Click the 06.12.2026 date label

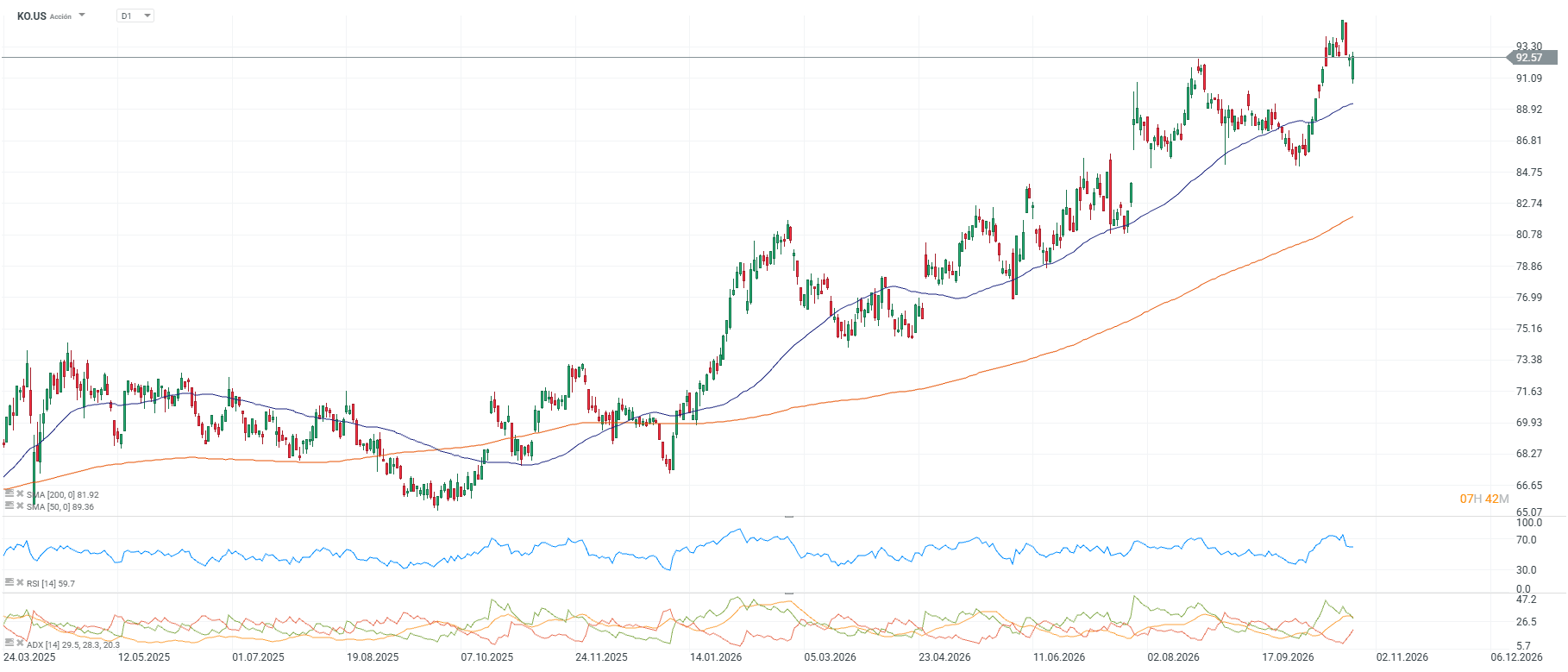click(x=1517, y=657)
